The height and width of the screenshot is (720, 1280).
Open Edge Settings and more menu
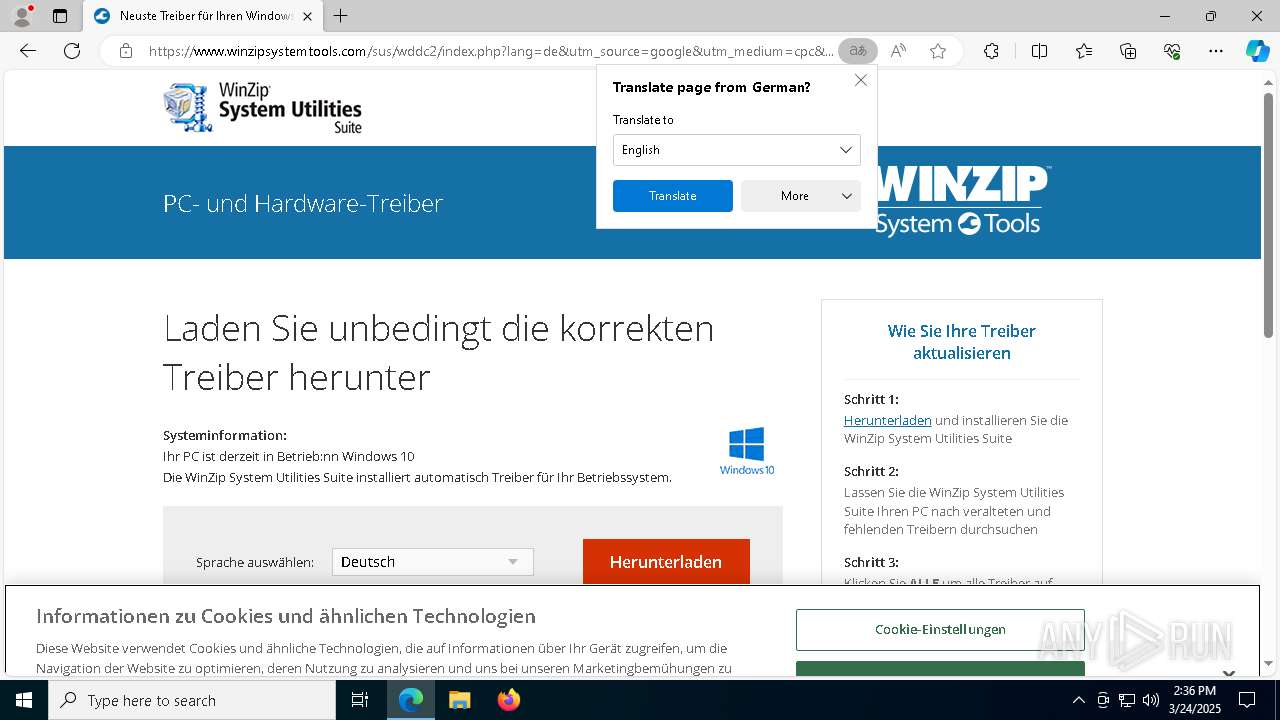coord(1216,51)
